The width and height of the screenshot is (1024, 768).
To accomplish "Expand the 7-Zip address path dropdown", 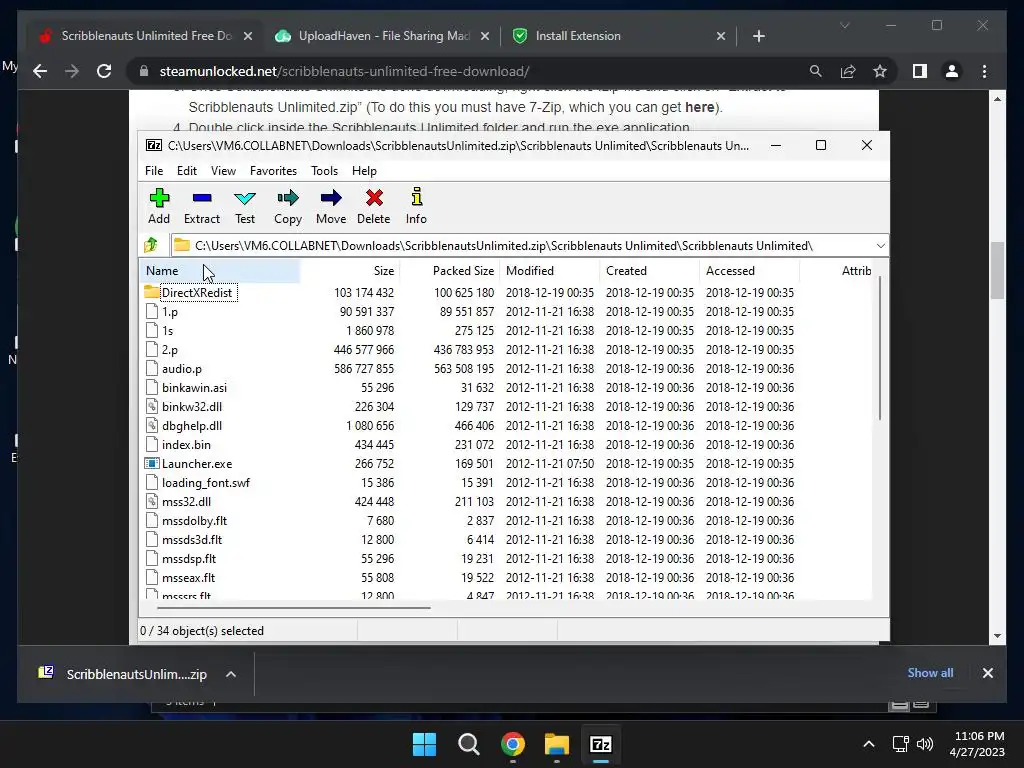I will [x=880, y=246].
